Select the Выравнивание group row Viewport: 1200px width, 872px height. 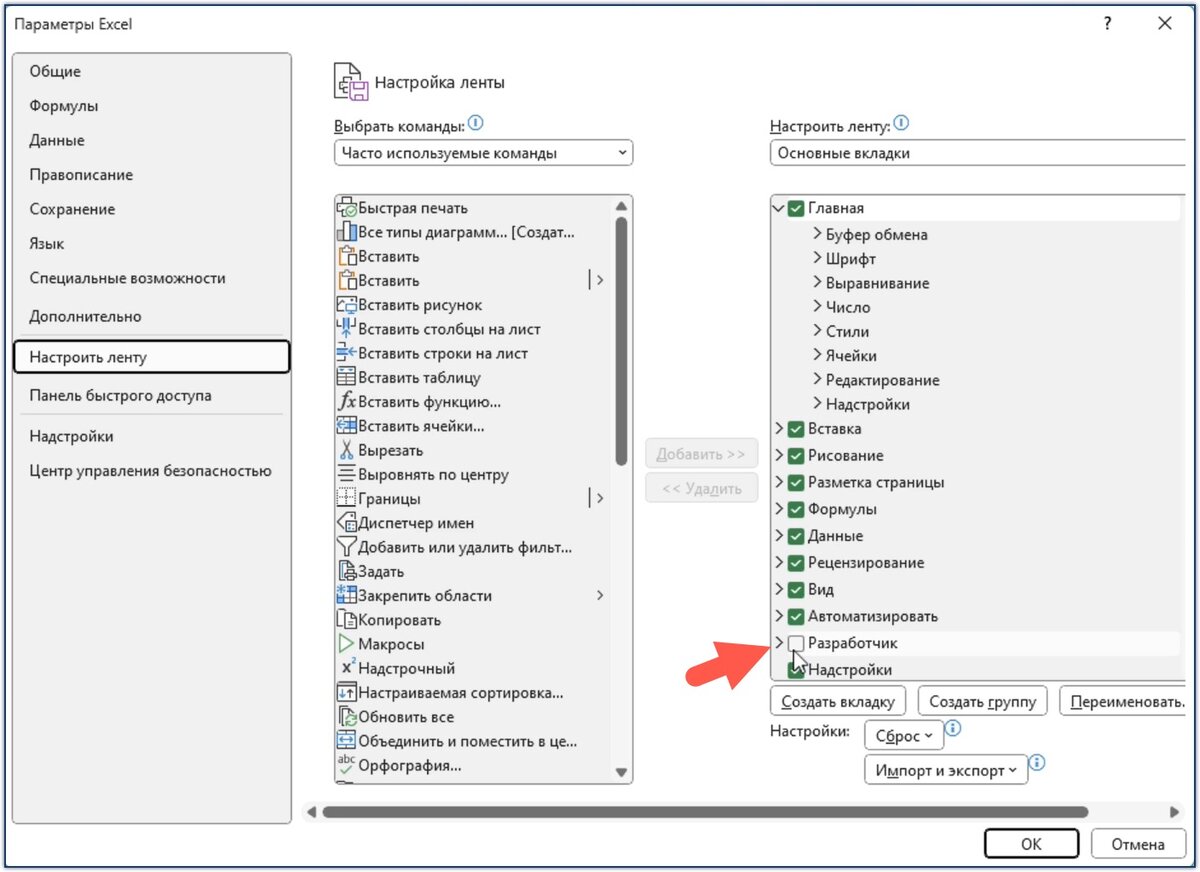[x=877, y=283]
